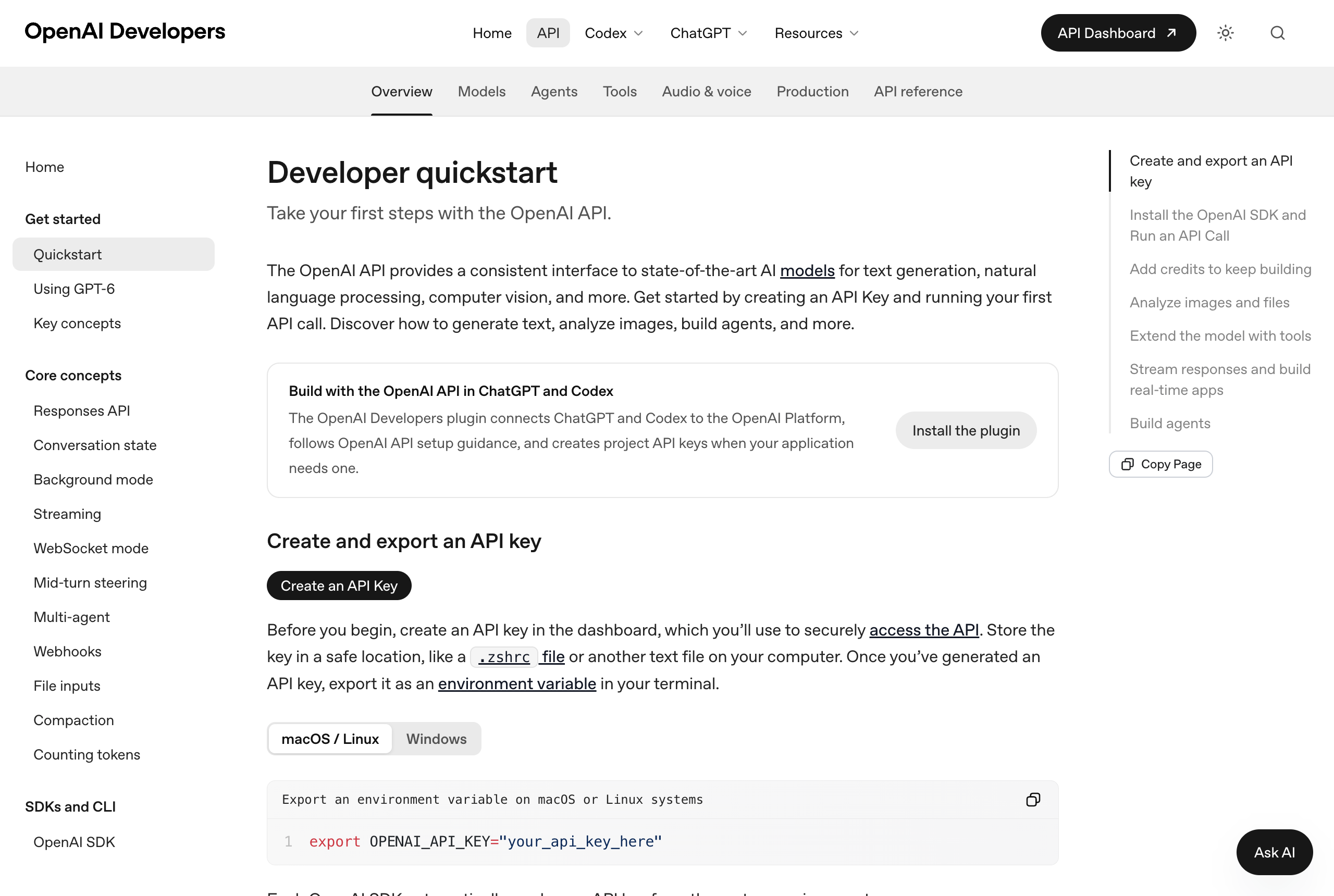Select the macOS / Linux option

(x=330, y=739)
